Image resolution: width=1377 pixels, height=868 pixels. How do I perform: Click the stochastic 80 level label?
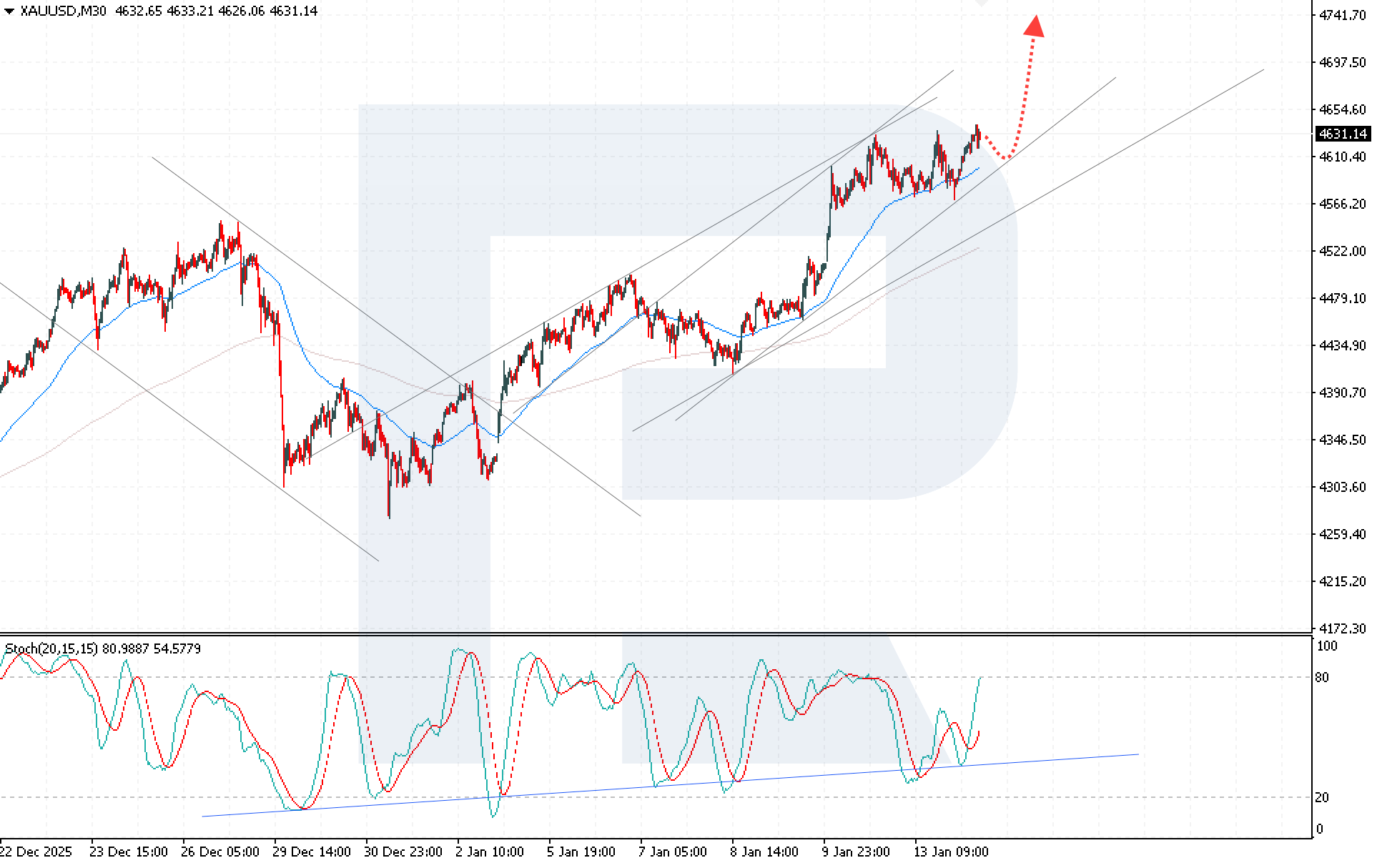point(1322,677)
